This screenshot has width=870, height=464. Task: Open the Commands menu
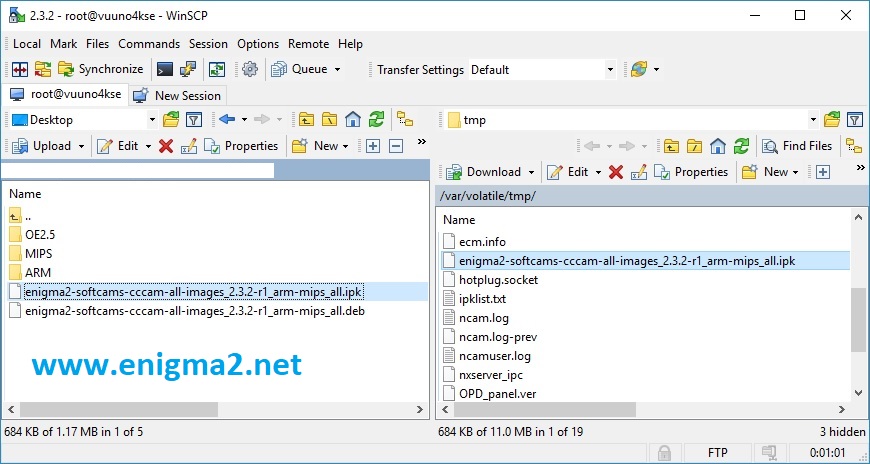coord(149,44)
